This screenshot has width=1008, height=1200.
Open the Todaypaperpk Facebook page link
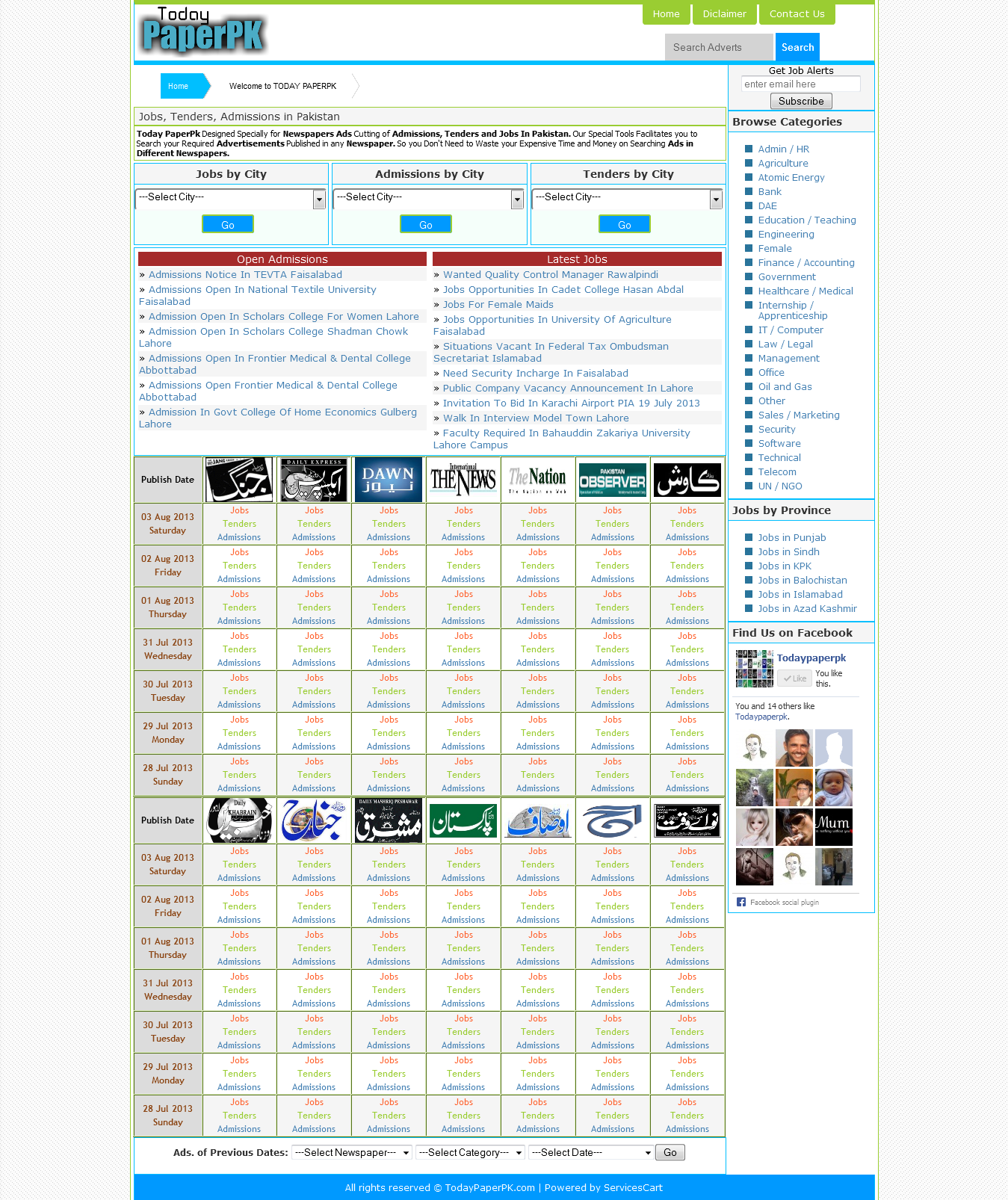coord(811,658)
